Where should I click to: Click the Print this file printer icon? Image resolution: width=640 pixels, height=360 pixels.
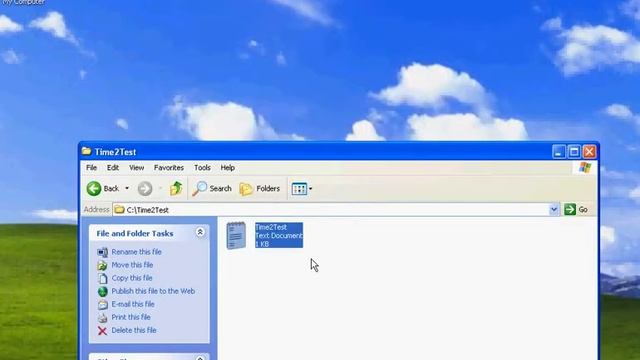[102, 318]
